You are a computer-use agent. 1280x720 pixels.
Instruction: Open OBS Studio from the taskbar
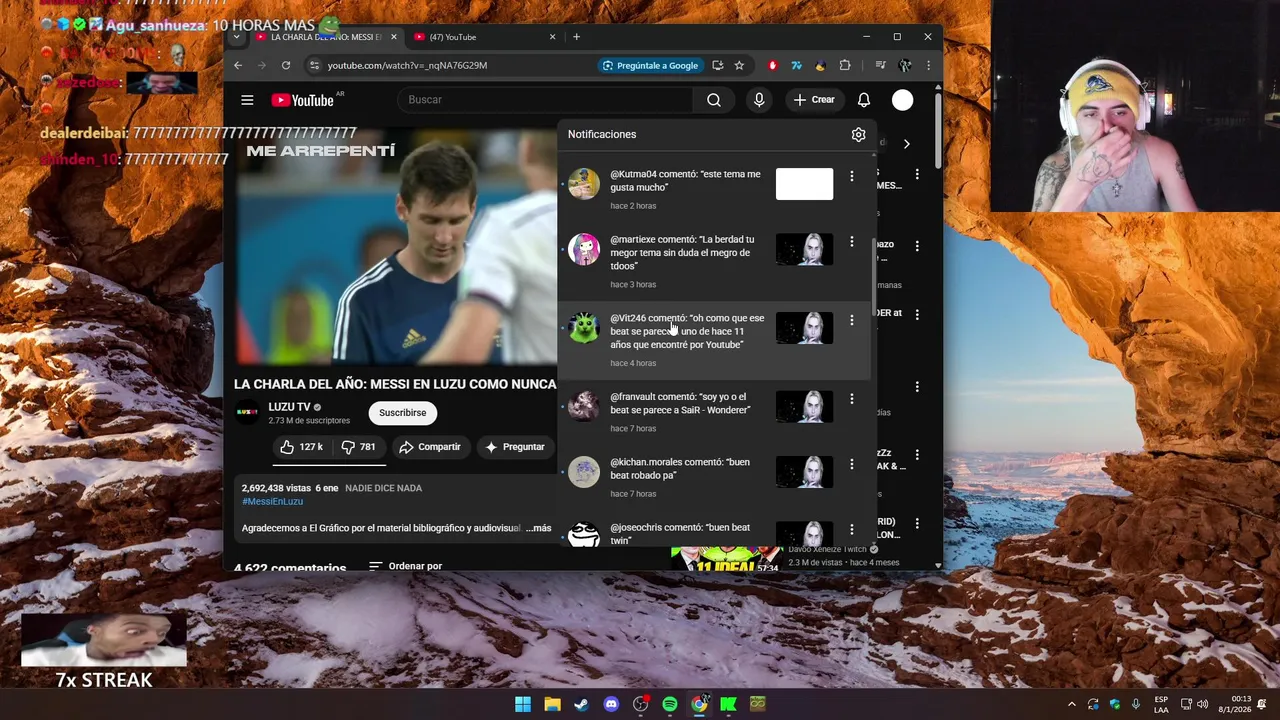(640, 704)
